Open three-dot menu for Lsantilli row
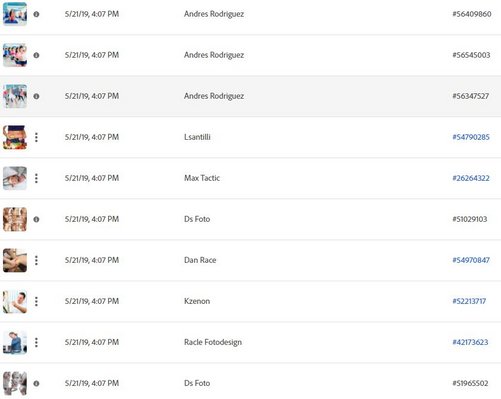 [x=36, y=137]
